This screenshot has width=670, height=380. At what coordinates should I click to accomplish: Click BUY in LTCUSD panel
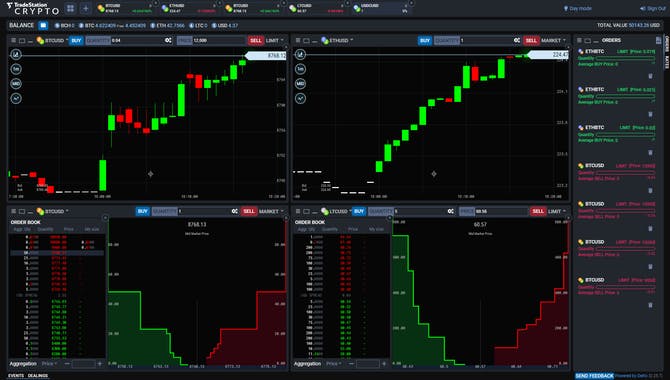(359, 212)
